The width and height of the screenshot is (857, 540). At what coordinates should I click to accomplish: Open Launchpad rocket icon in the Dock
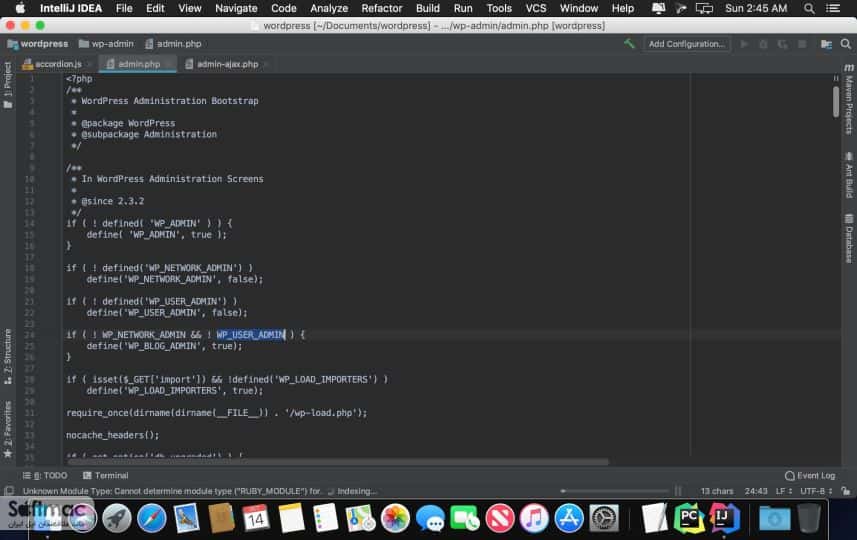[x=116, y=518]
